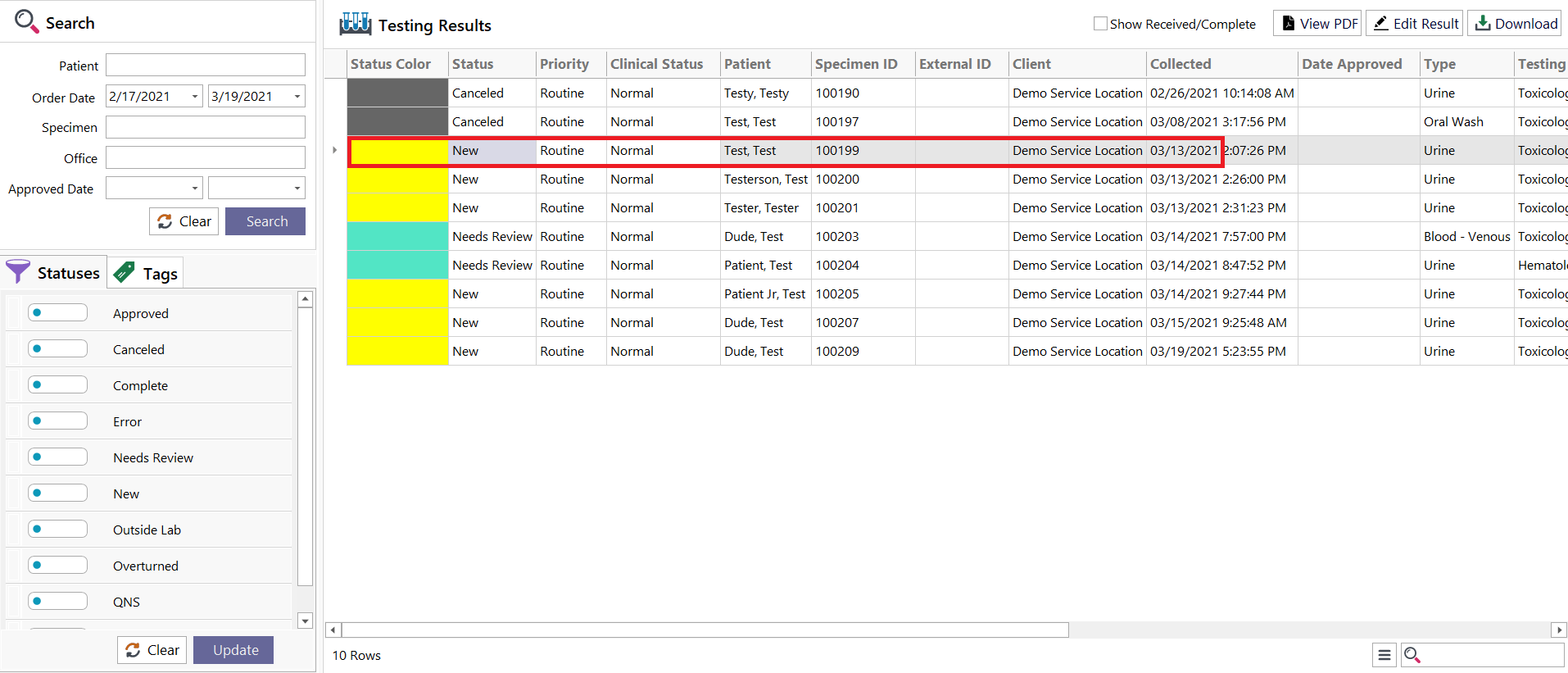This screenshot has width=1568, height=673.
Task: Open the Order Date start dropdown
Action: (x=195, y=97)
